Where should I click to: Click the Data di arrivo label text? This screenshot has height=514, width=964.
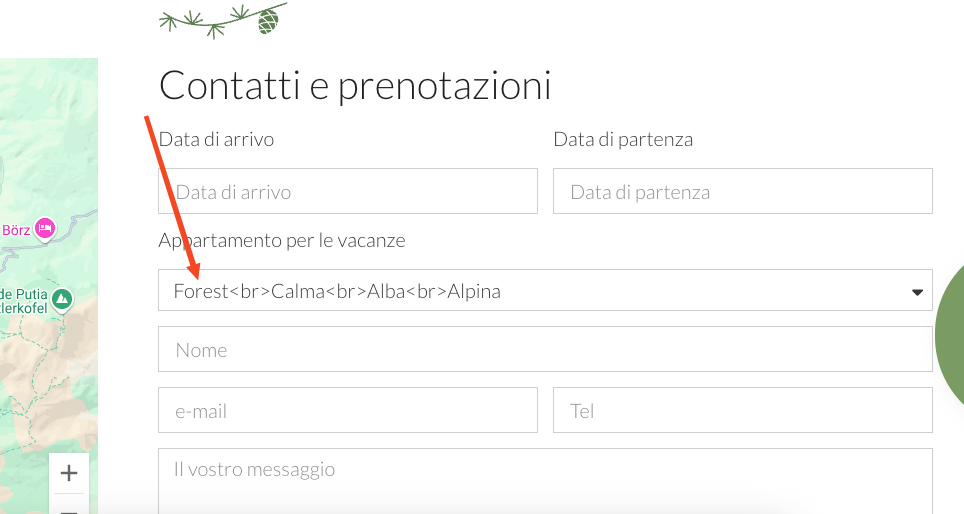point(216,140)
